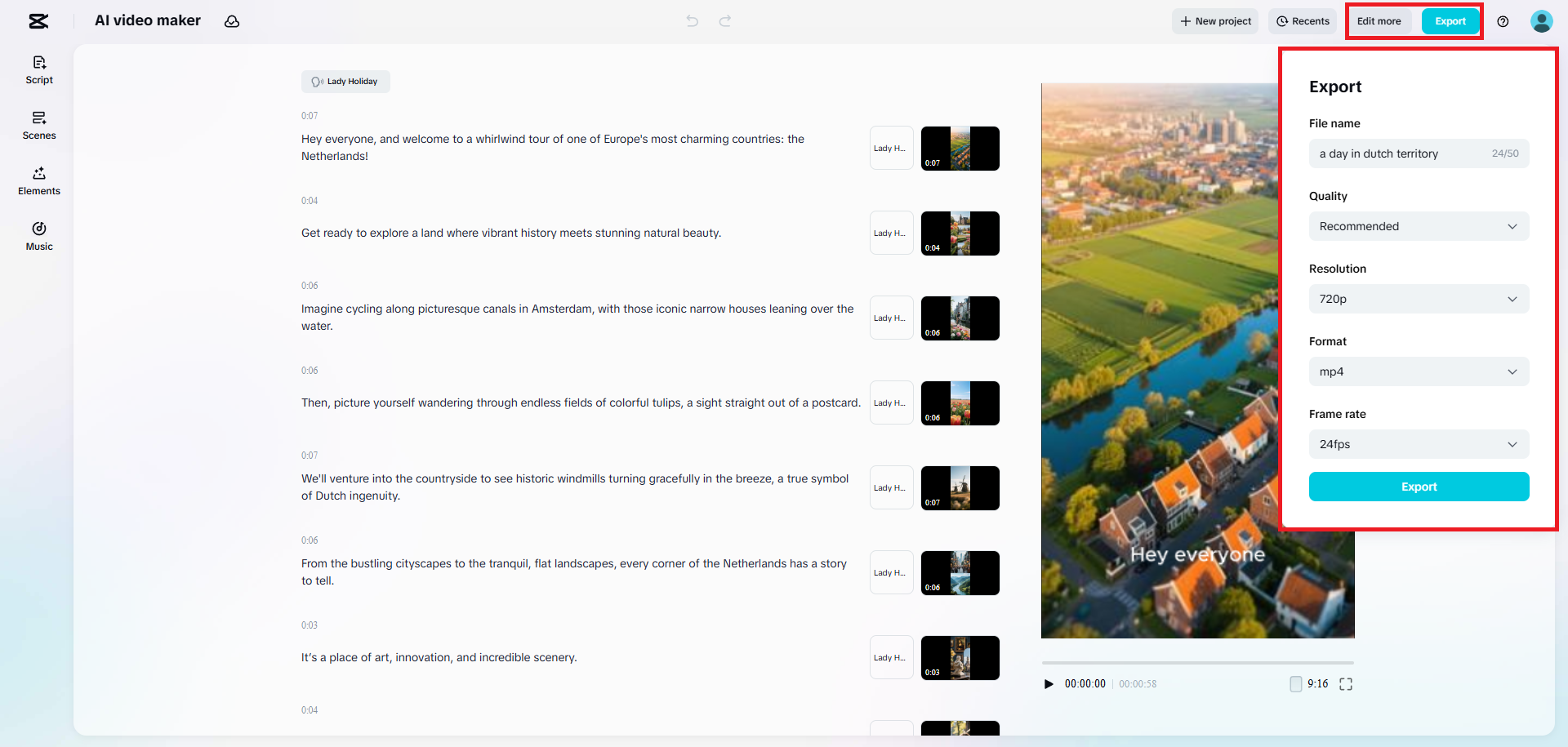Open the Music panel
This screenshot has height=747, width=1568.
point(38,236)
